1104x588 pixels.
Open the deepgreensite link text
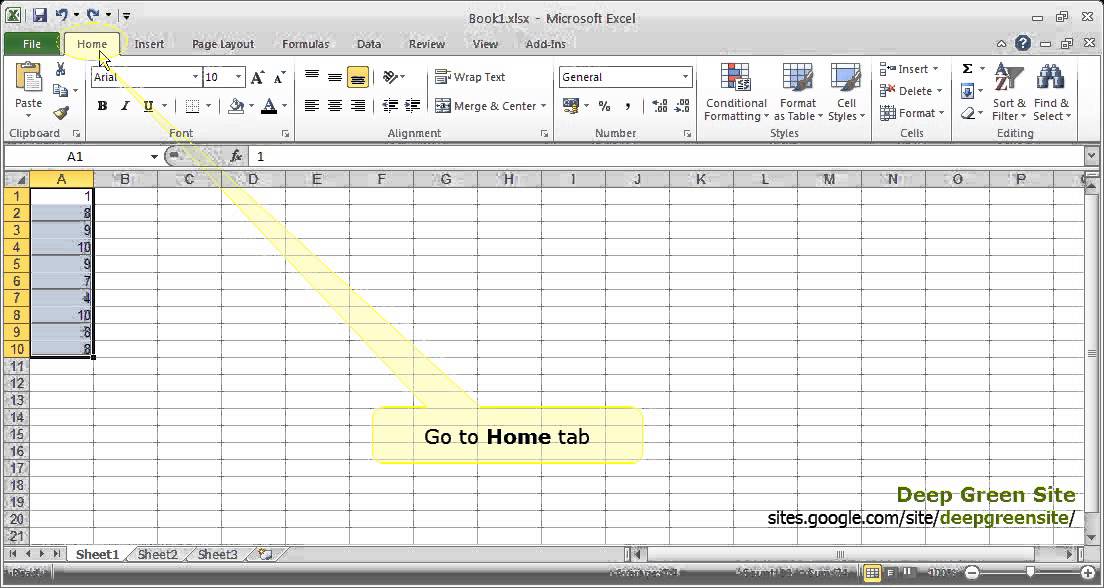click(1003, 518)
